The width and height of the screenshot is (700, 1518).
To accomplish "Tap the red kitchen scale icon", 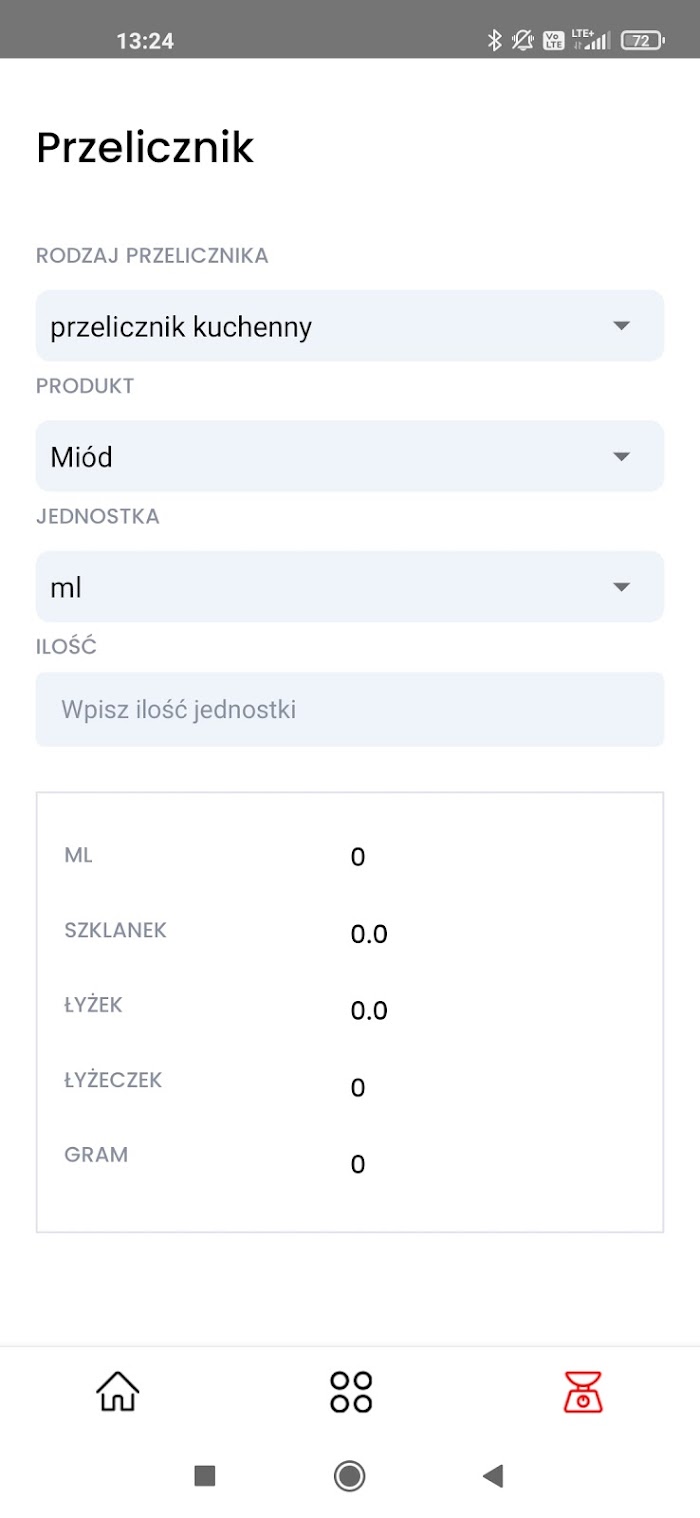I will pos(583,1391).
